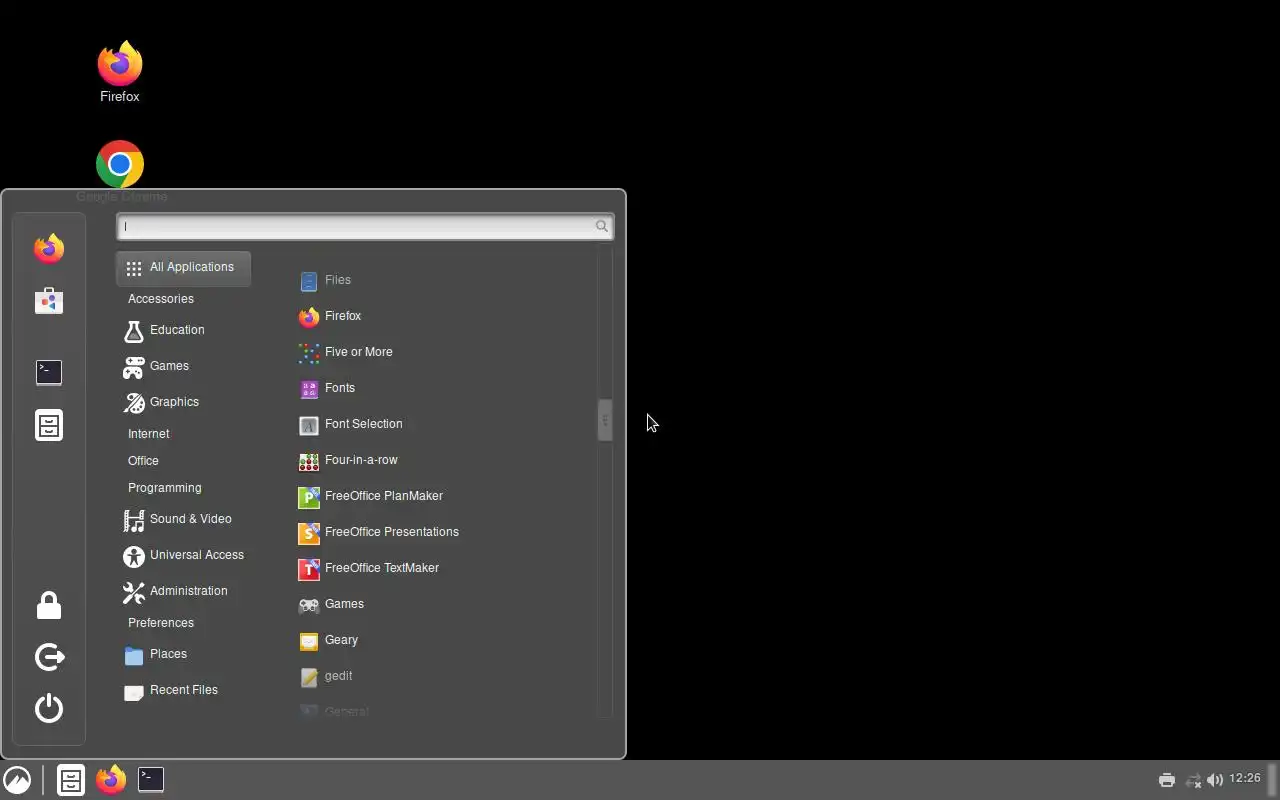
Task: Click the Google Chrome desktop icon
Action: [x=120, y=164]
